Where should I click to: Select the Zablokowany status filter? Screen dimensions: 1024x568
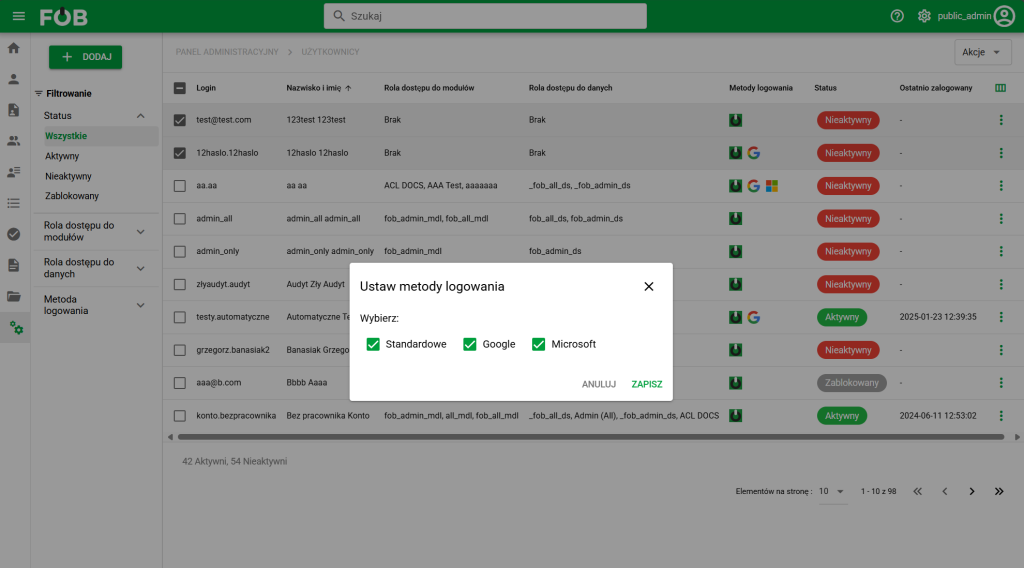72,196
